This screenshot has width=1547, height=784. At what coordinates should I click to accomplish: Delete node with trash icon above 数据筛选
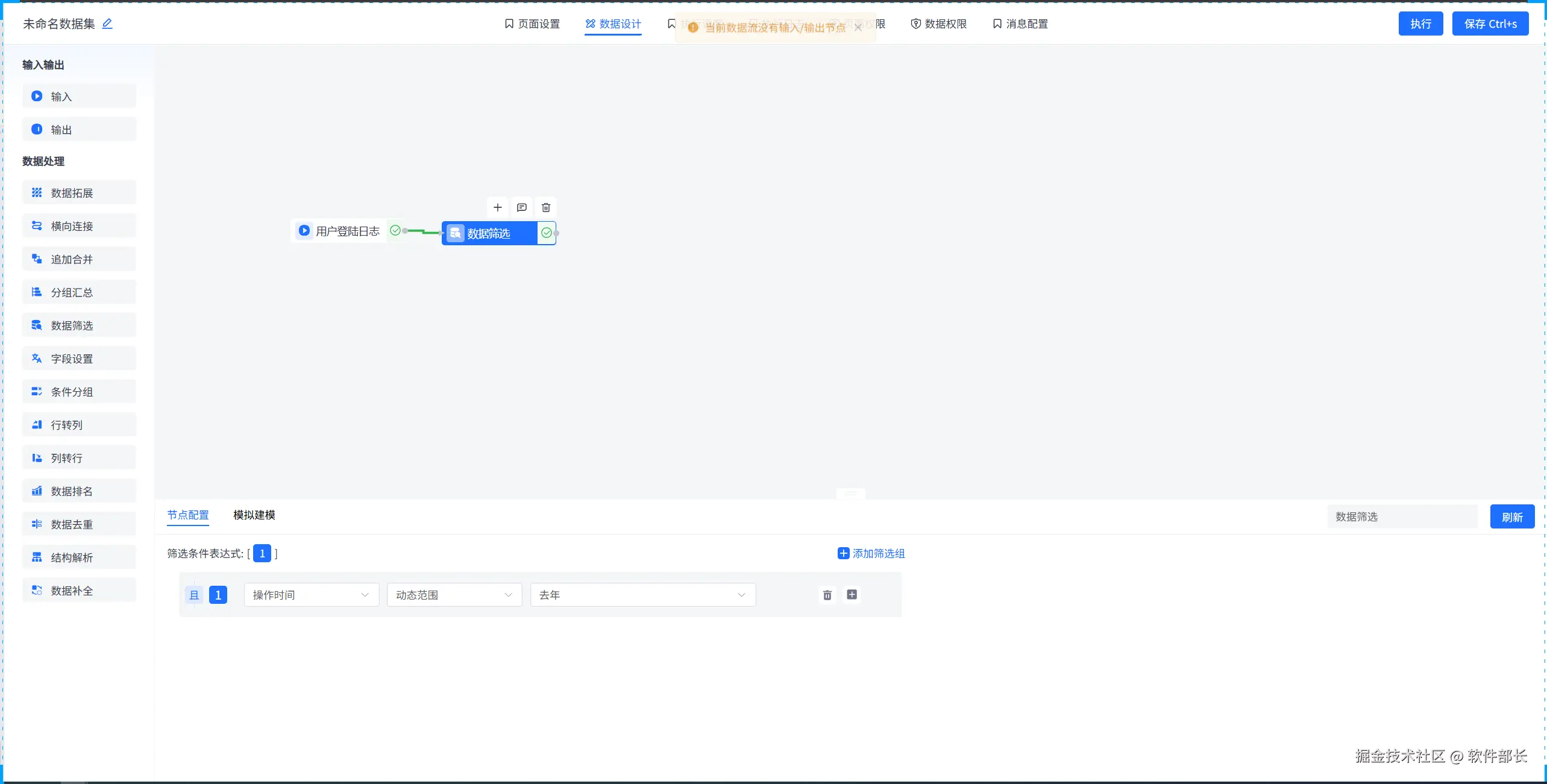point(546,208)
